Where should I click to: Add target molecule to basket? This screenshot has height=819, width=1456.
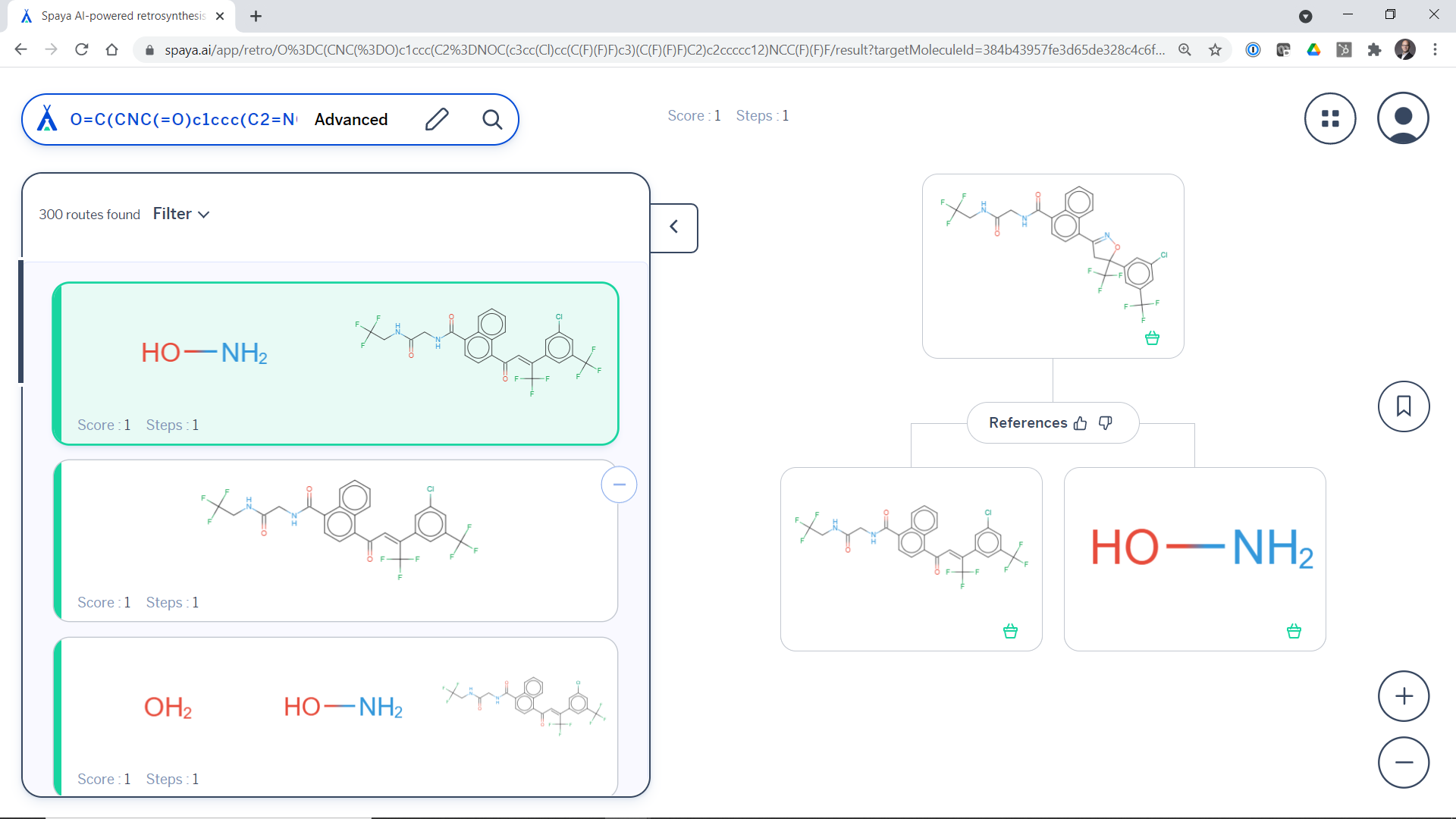pos(1152,338)
